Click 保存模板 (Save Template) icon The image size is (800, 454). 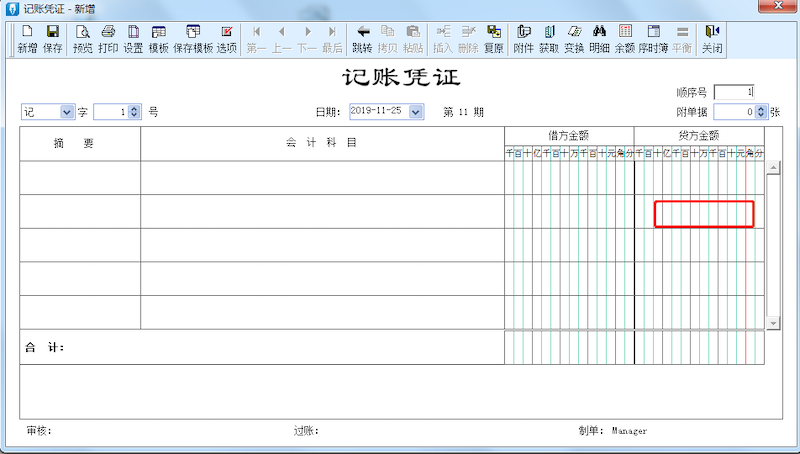coord(193,39)
